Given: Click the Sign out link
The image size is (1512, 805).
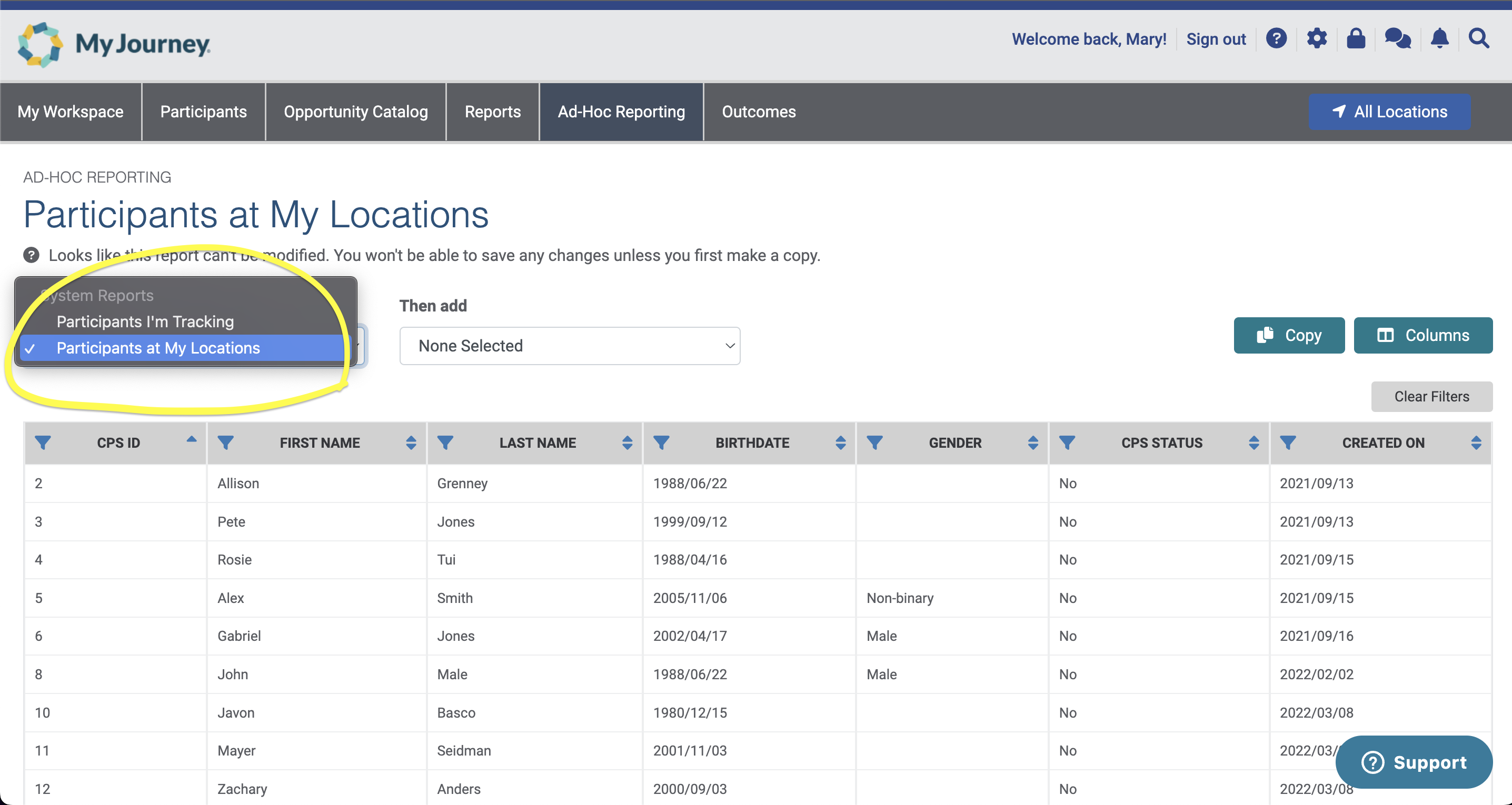Looking at the screenshot, I should (1216, 39).
